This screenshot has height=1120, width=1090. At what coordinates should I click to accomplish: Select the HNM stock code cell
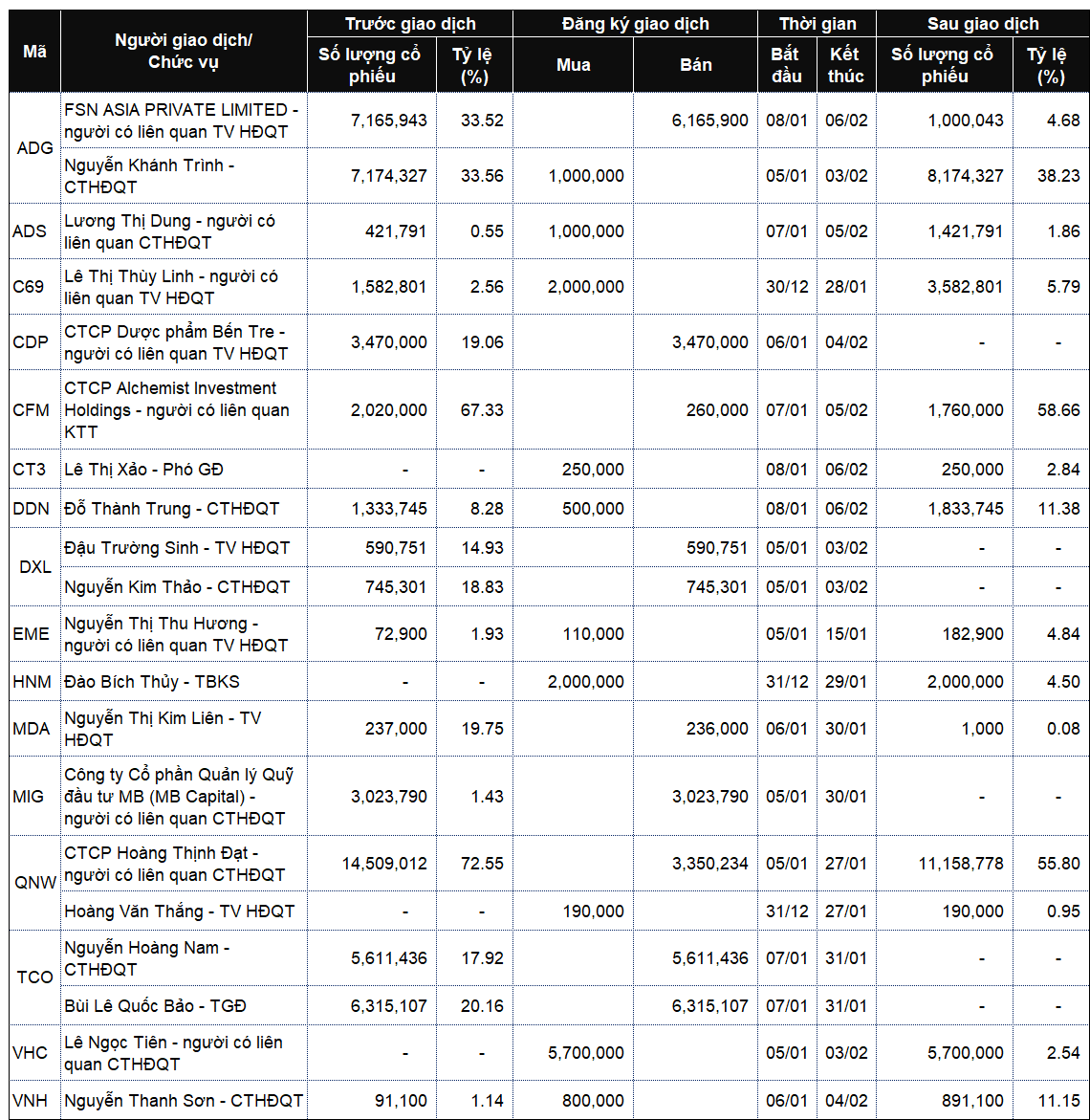(x=32, y=682)
